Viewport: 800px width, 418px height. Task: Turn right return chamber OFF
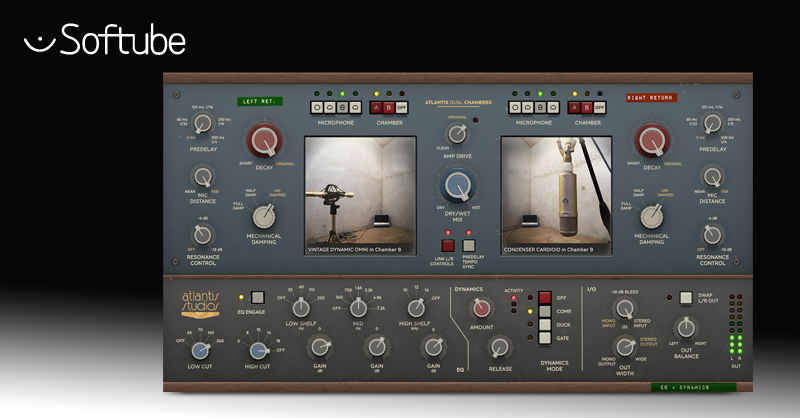[599, 108]
